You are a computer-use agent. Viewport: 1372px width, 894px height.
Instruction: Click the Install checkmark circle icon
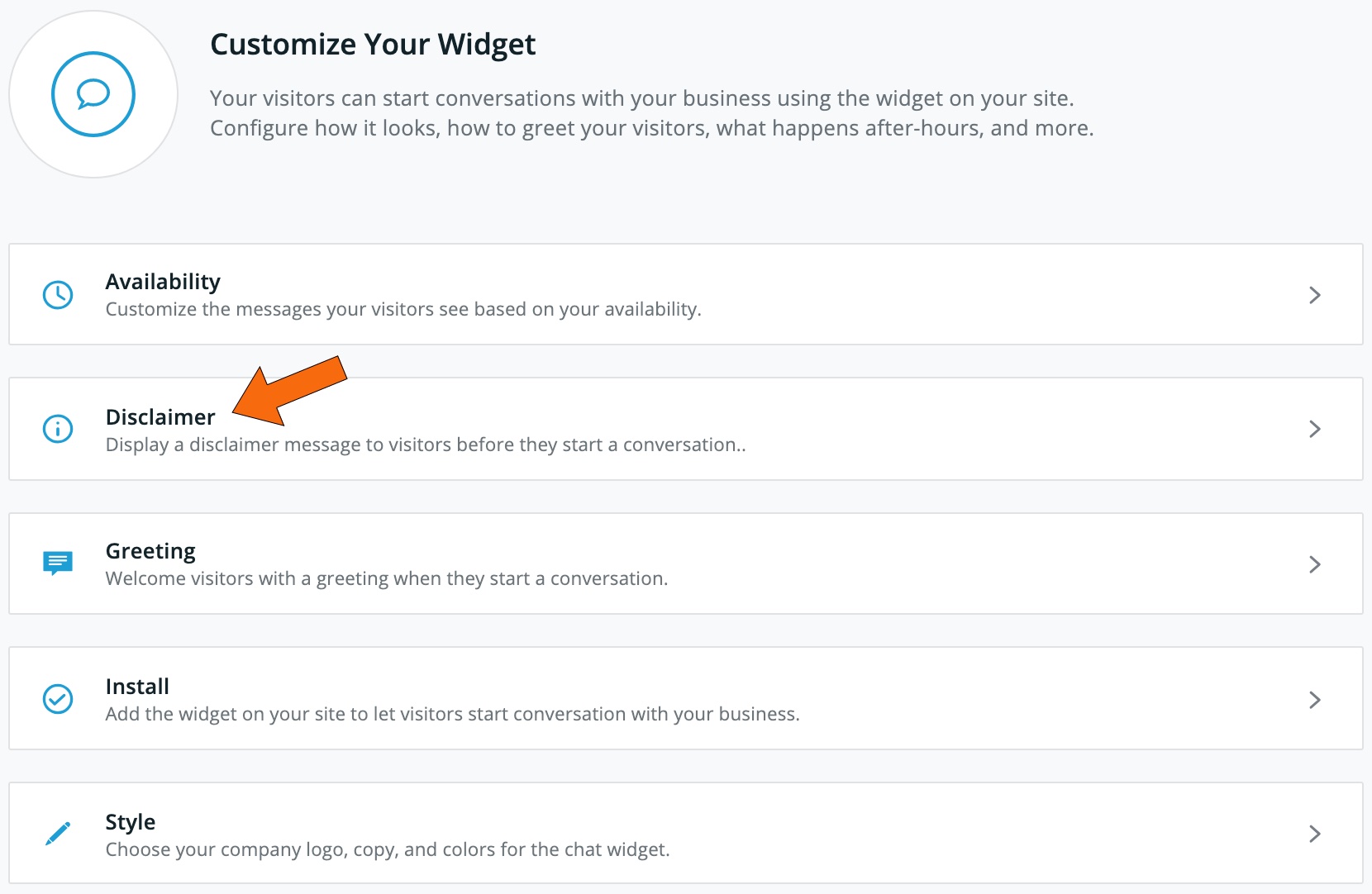pos(58,699)
